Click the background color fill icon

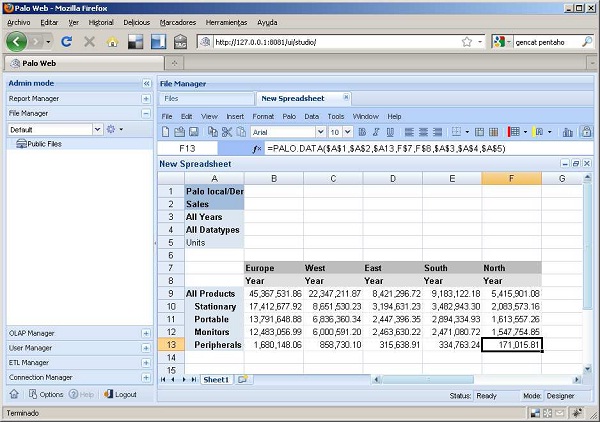point(513,132)
